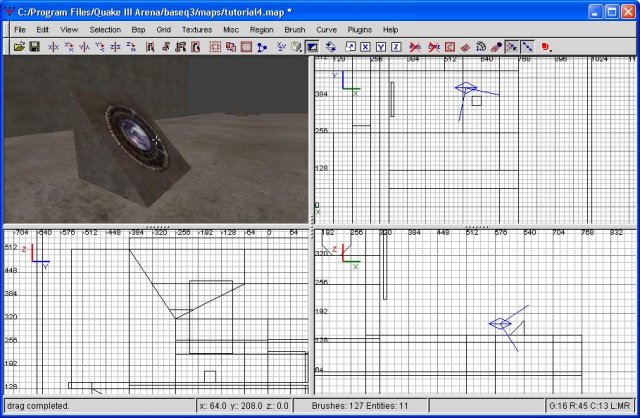
Task: Click the dotted-square Hollow brush icon
Action: [215, 47]
